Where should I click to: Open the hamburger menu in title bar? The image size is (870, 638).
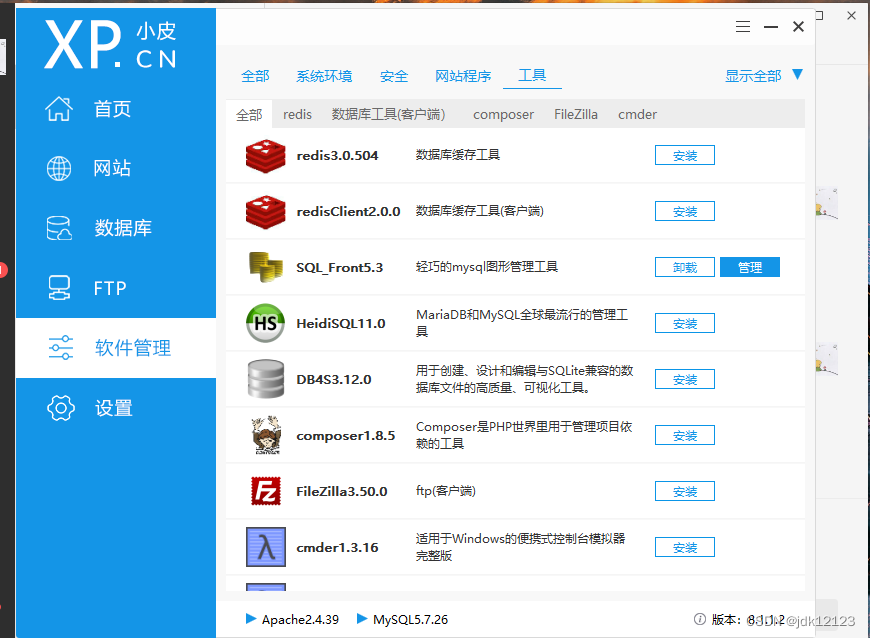[x=743, y=27]
